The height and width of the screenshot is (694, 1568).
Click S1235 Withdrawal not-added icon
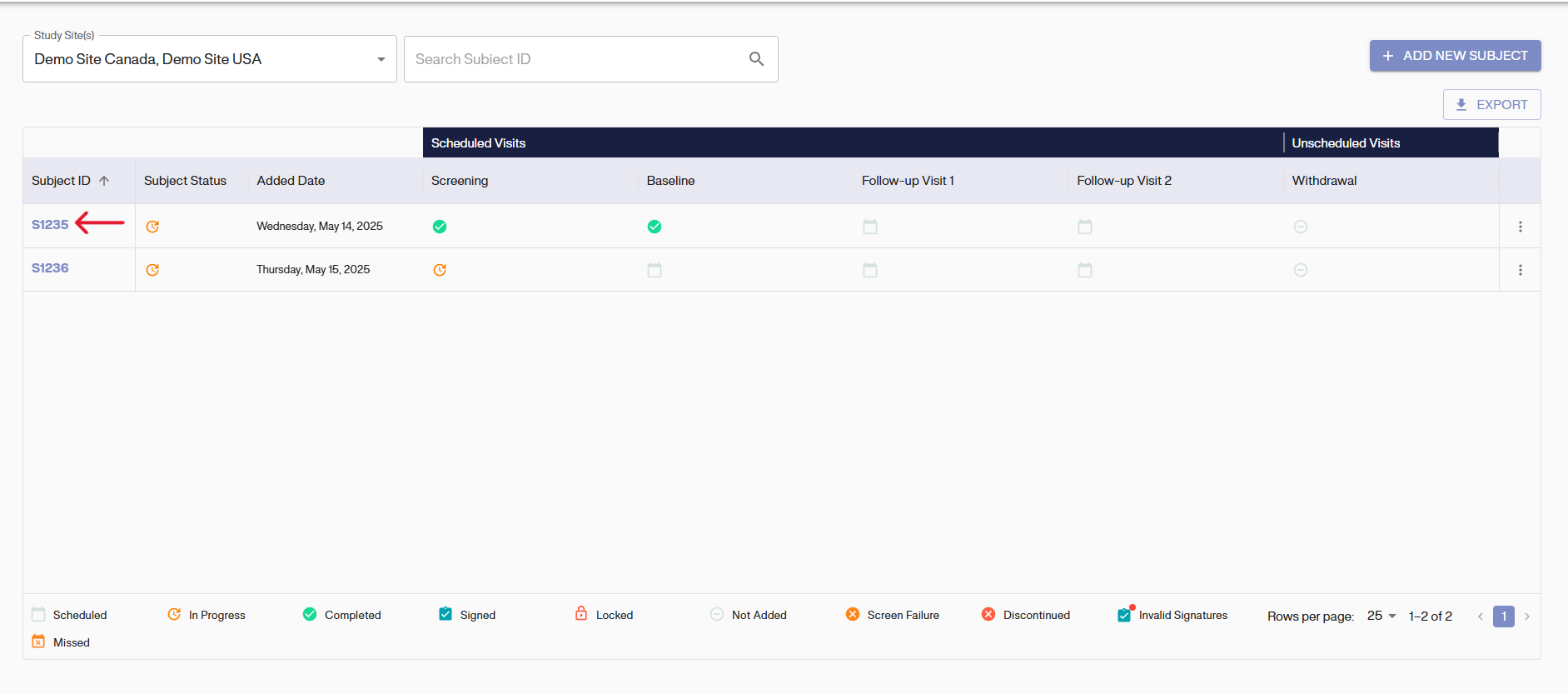coord(1301,227)
